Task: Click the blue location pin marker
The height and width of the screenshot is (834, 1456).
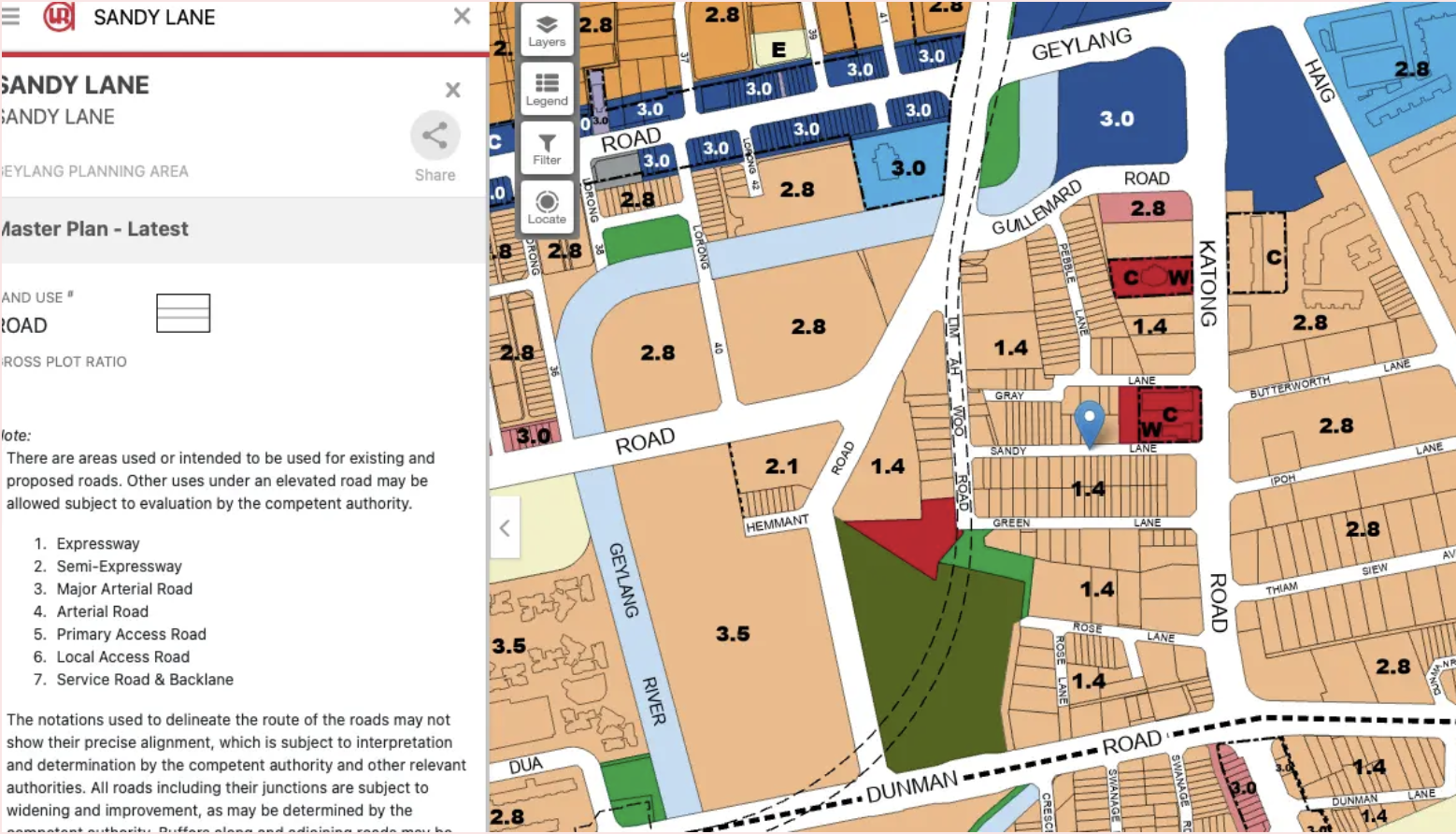Action: [x=1090, y=421]
